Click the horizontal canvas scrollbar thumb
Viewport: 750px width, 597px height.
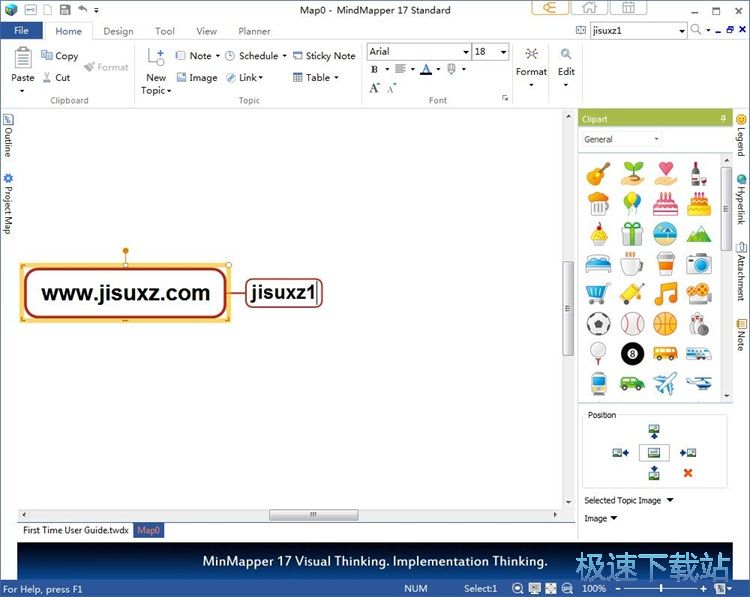pos(313,515)
